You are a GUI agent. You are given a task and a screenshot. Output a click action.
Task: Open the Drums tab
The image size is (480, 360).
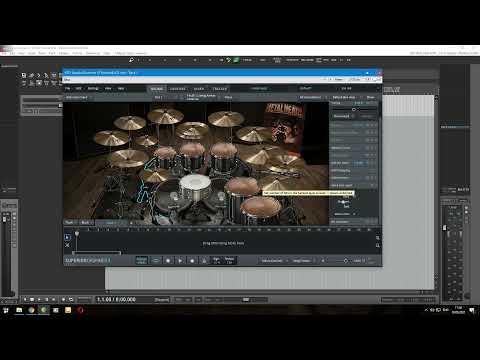(x=157, y=89)
